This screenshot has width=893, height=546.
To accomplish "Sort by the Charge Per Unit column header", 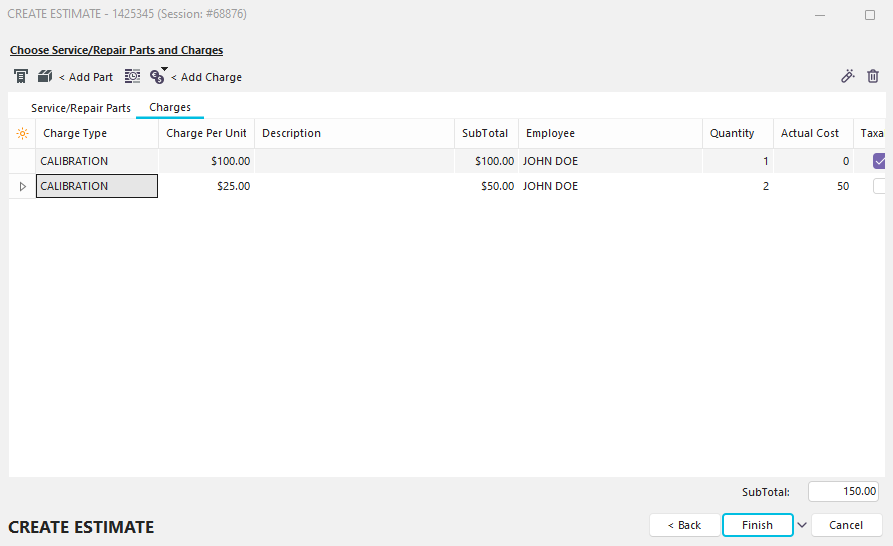I will (206, 133).
